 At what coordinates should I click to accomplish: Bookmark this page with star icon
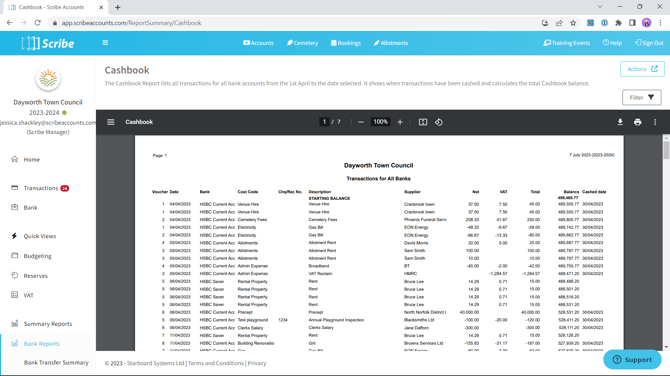(573, 23)
